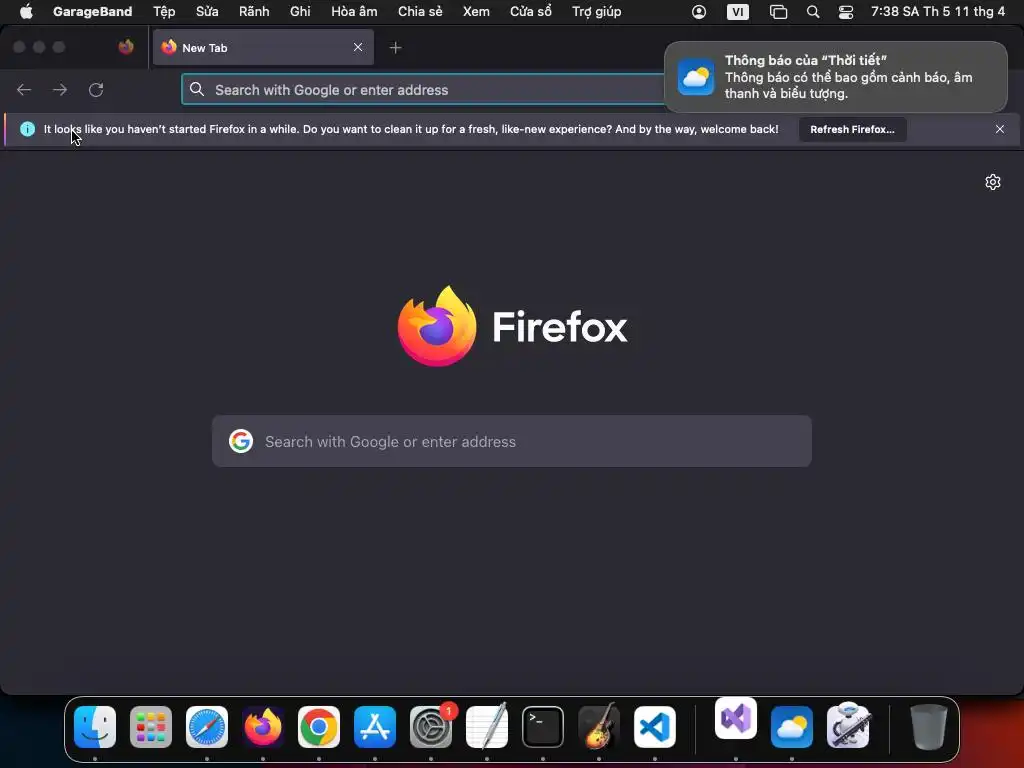Launch Safari from the Dock

(x=207, y=727)
